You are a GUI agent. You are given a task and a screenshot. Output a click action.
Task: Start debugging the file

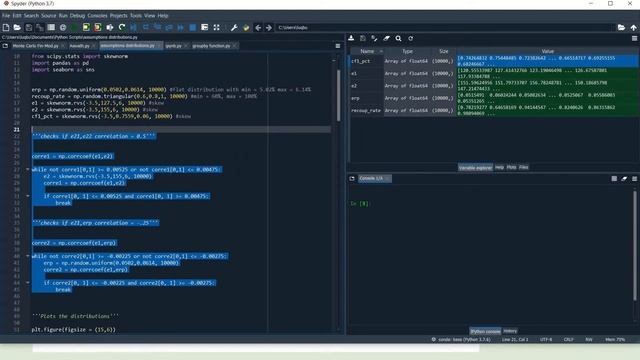[133, 27]
